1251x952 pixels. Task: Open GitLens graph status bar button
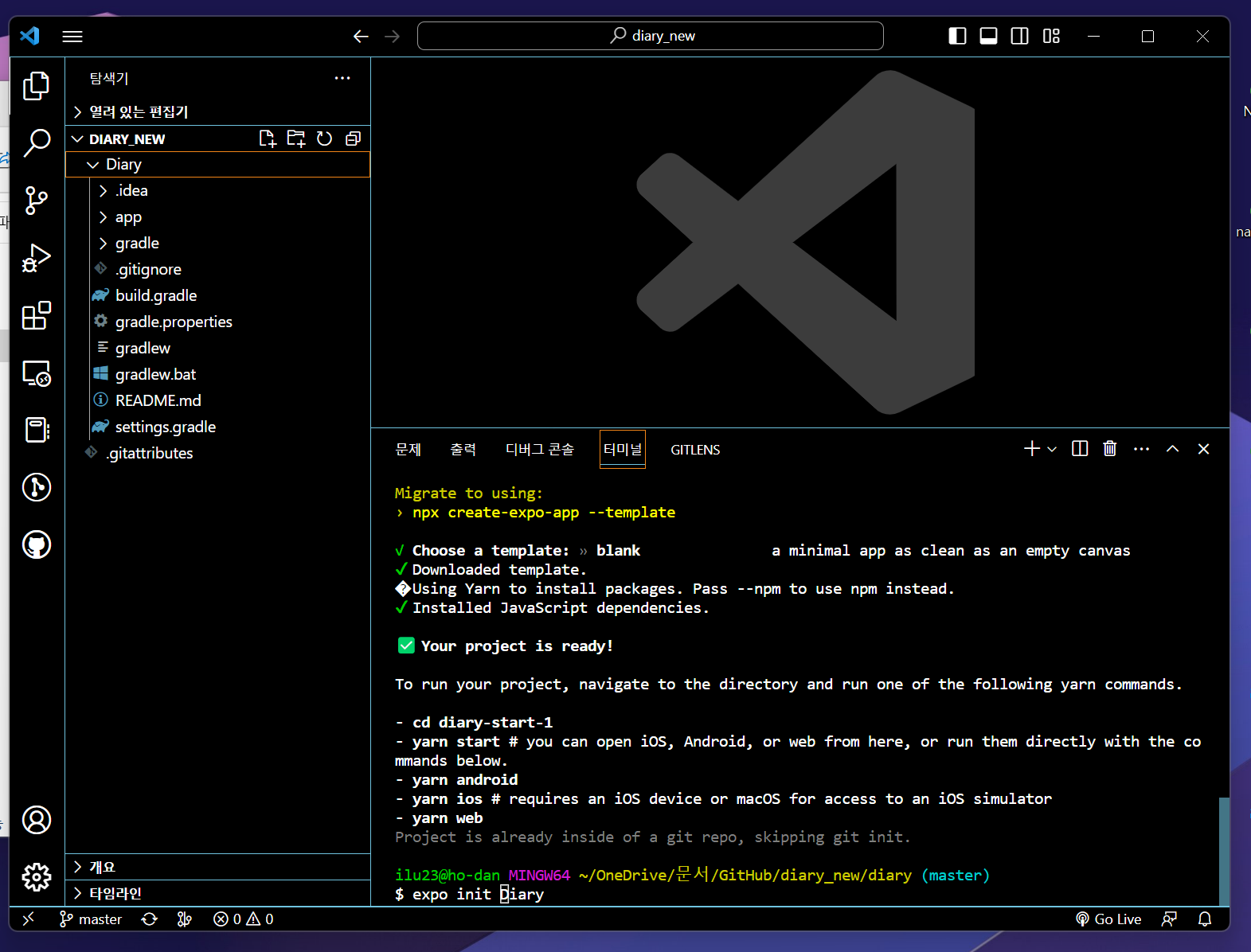pyautogui.click(x=185, y=919)
